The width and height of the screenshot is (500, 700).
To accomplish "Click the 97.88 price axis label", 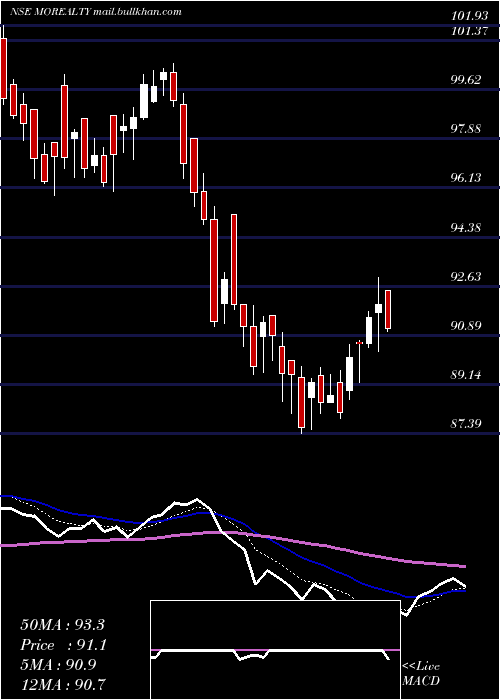I will point(467,129).
